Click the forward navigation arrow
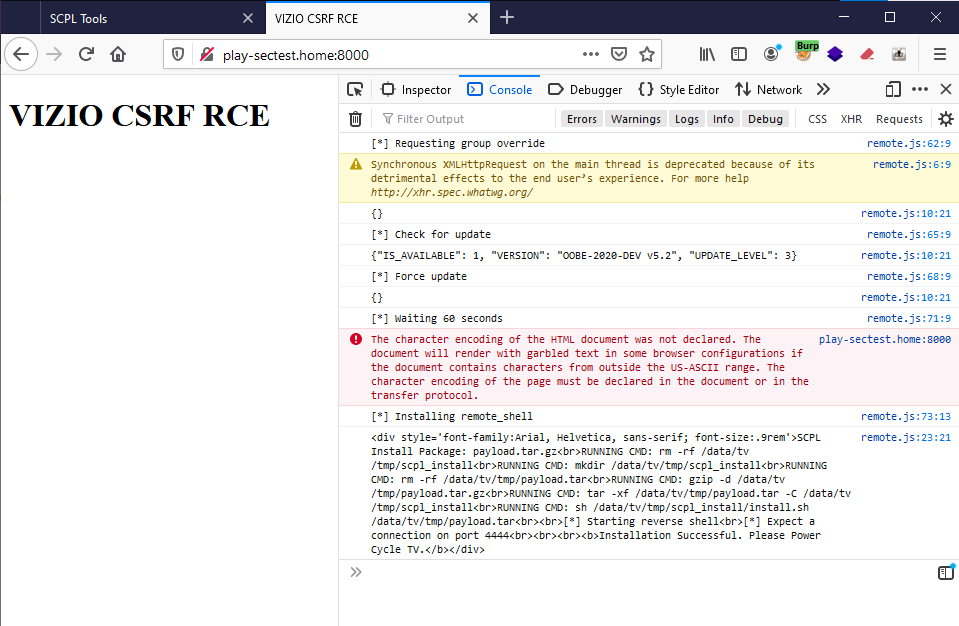This screenshot has width=959, height=626. tap(54, 54)
